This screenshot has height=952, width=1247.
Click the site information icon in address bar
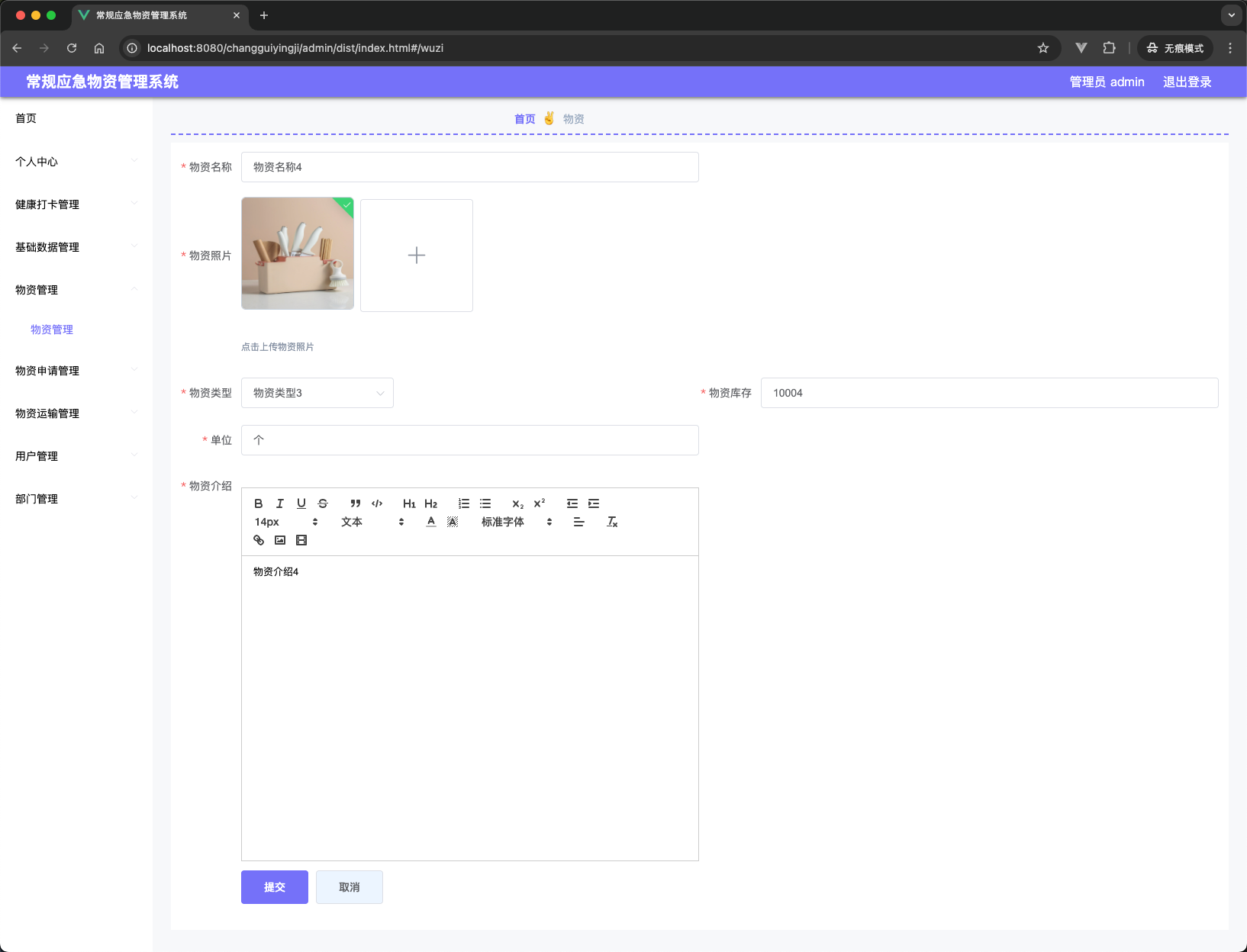point(132,48)
